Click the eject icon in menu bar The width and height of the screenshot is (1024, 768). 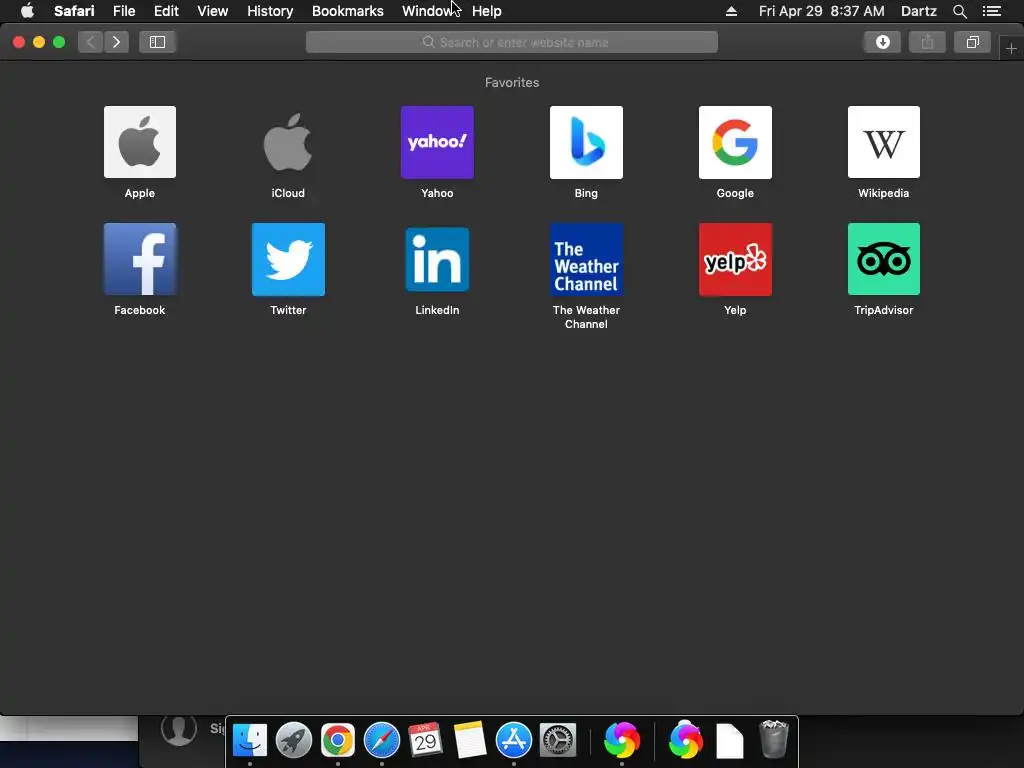[x=731, y=11]
